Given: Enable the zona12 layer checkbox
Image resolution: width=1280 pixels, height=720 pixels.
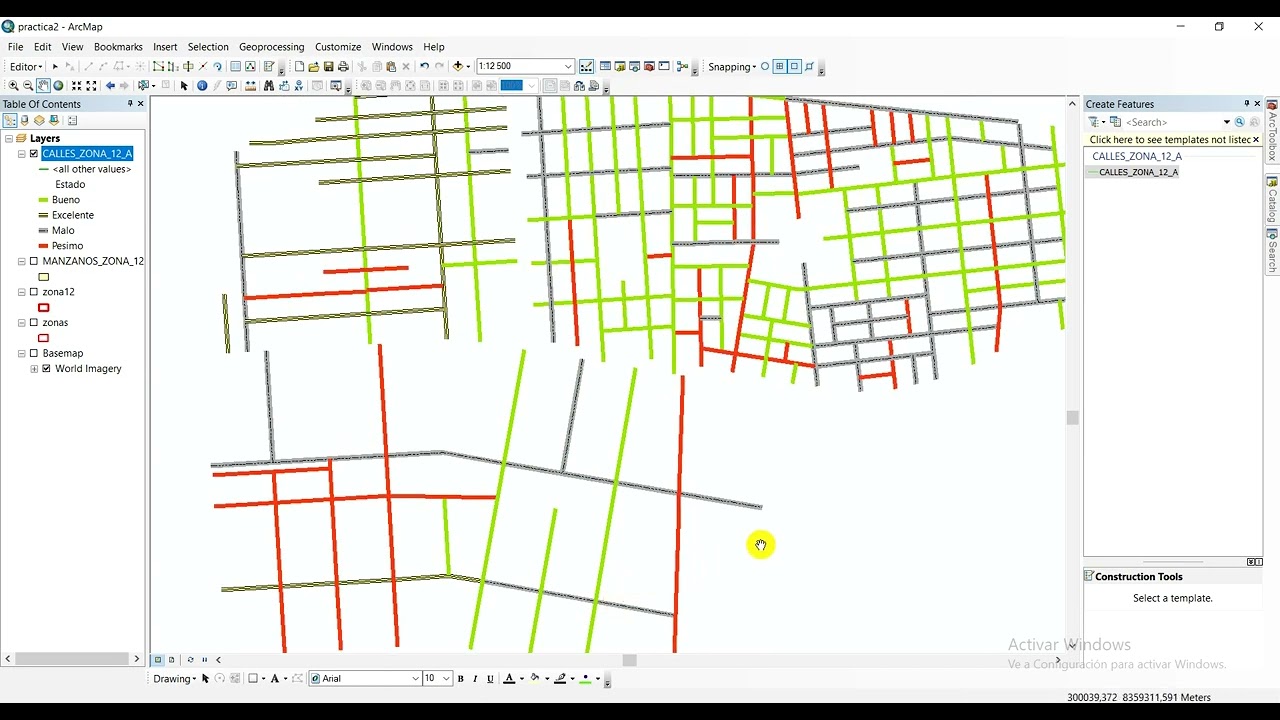Looking at the screenshot, I should [34, 292].
